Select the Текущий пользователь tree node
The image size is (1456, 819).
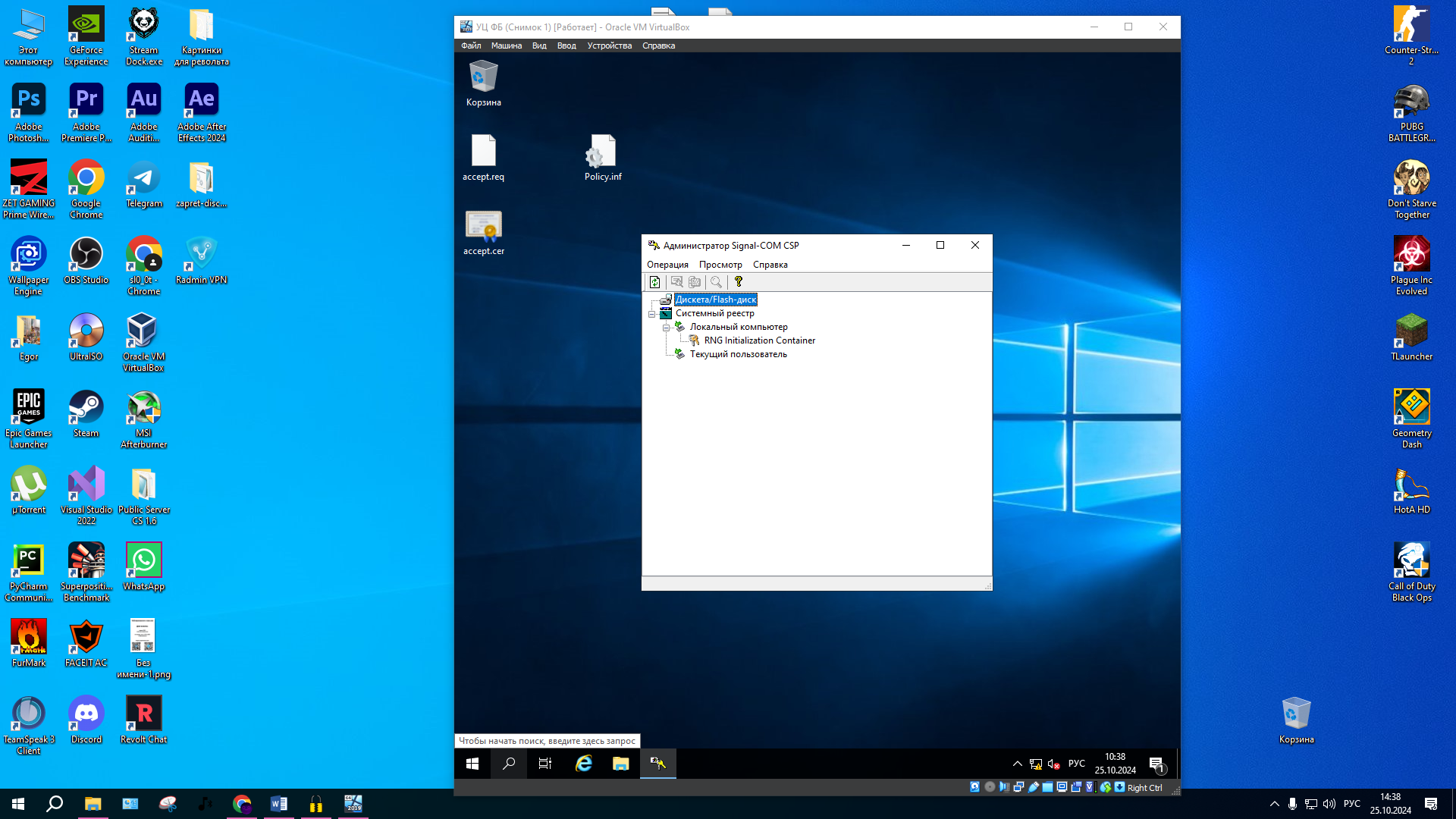[x=739, y=354]
